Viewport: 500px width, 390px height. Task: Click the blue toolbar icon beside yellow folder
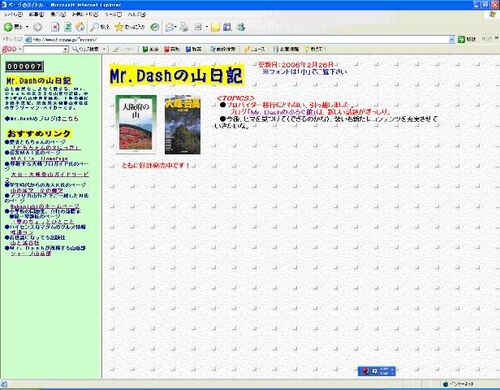pos(228,27)
